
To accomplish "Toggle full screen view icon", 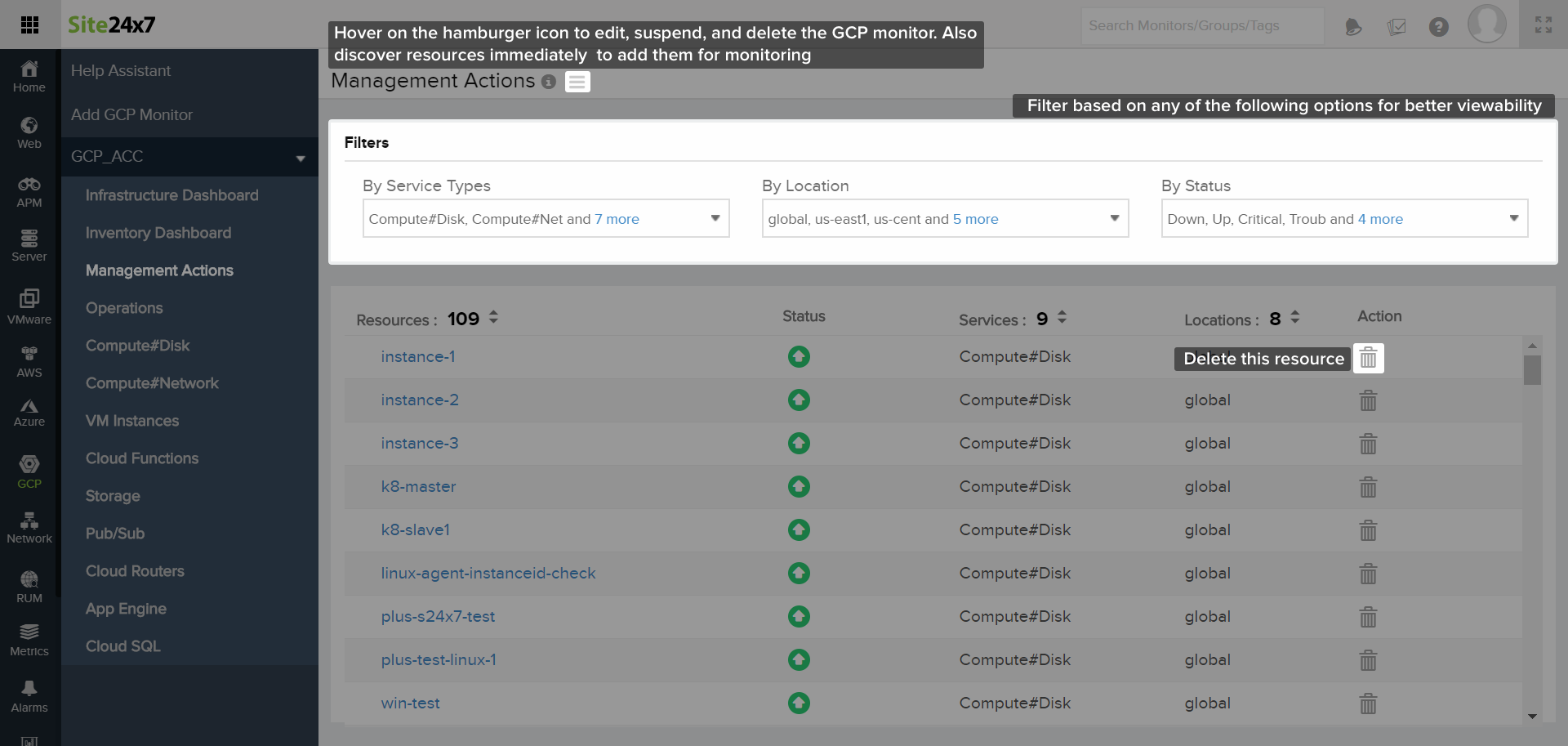I will pyautogui.click(x=1543, y=25).
